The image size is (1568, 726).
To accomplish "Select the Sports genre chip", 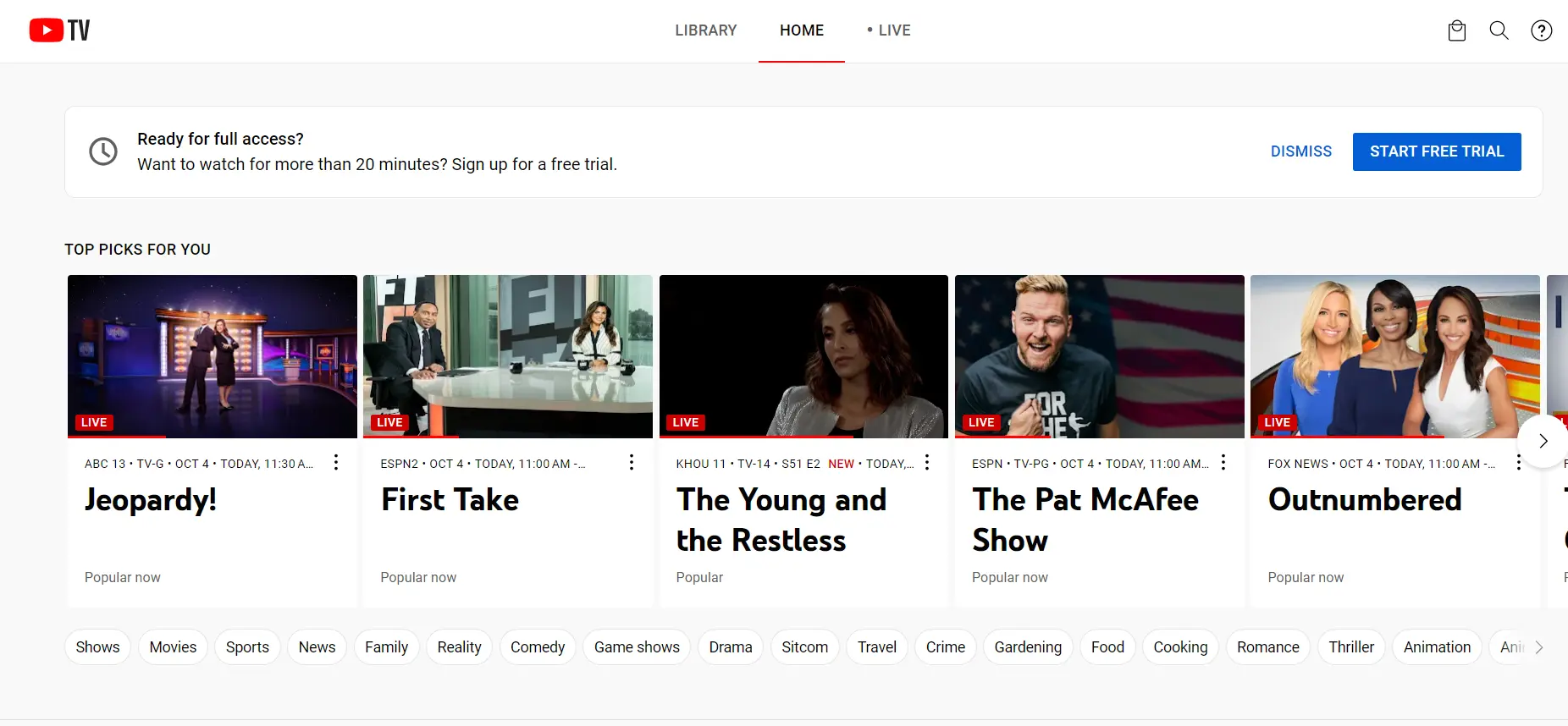I will coord(247,647).
